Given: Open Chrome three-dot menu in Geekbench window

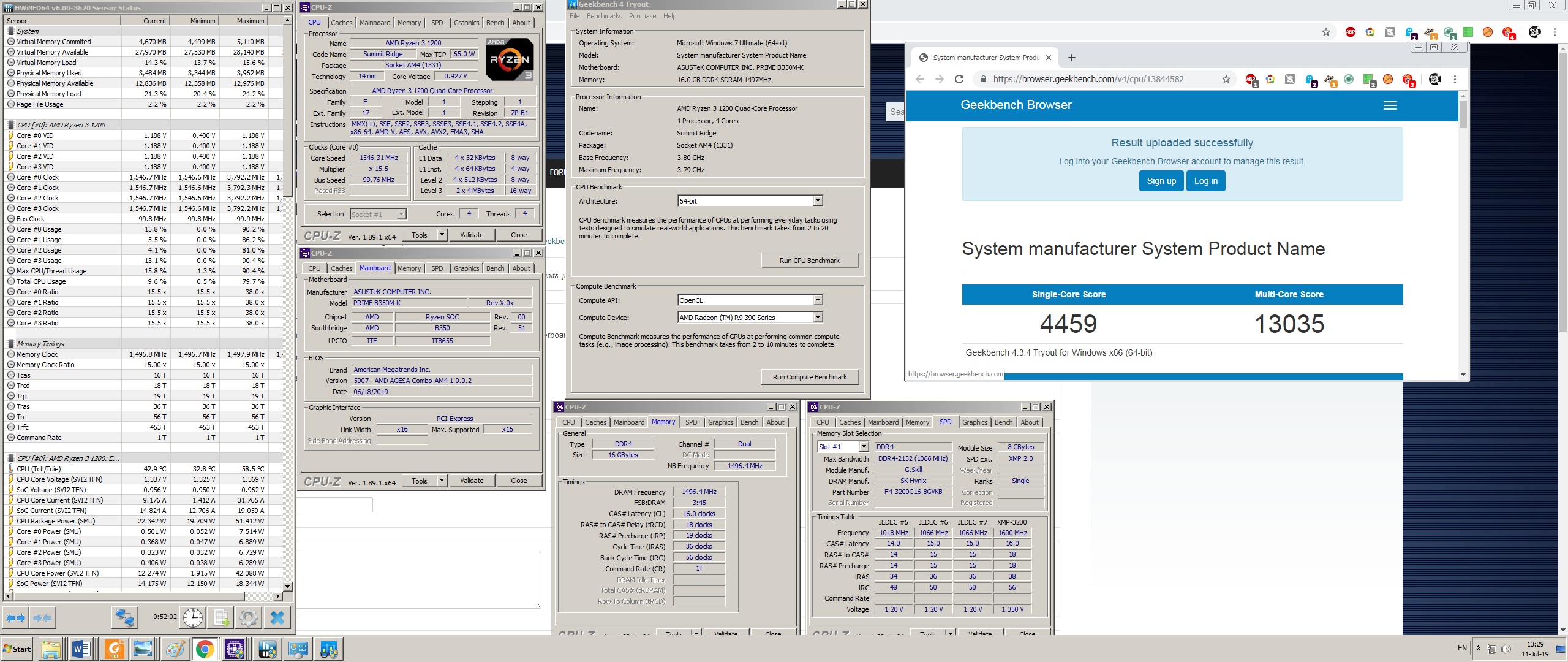Looking at the screenshot, I should tap(1455, 79).
